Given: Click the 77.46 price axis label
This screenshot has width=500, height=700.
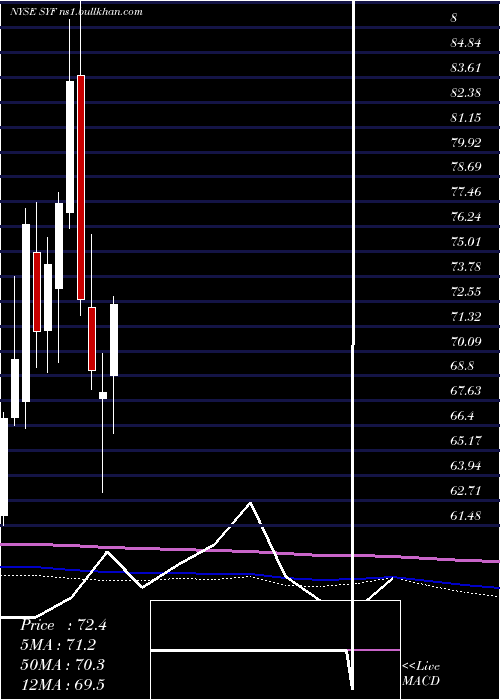Looking at the screenshot, I should (466, 192).
